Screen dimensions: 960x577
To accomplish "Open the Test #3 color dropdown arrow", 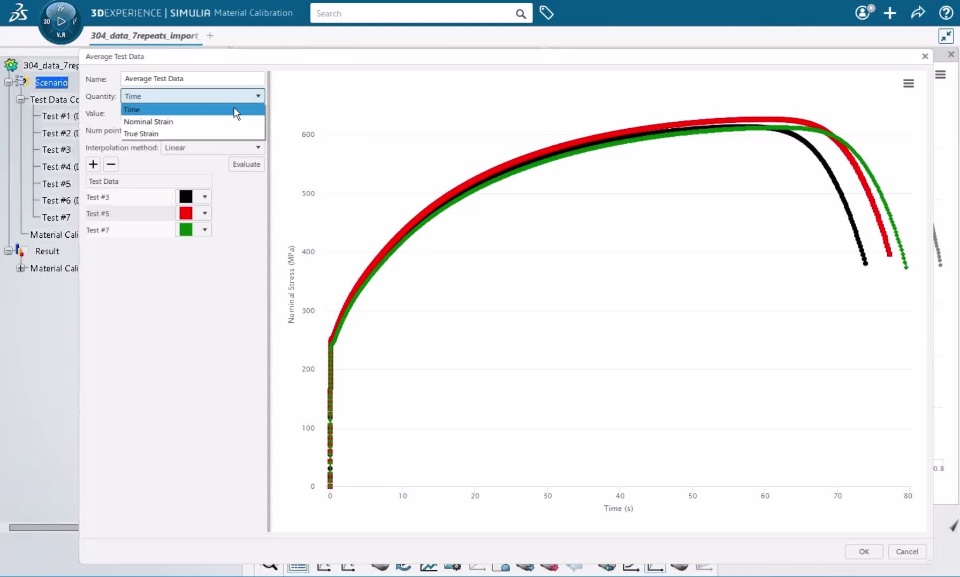I will pyautogui.click(x=204, y=197).
